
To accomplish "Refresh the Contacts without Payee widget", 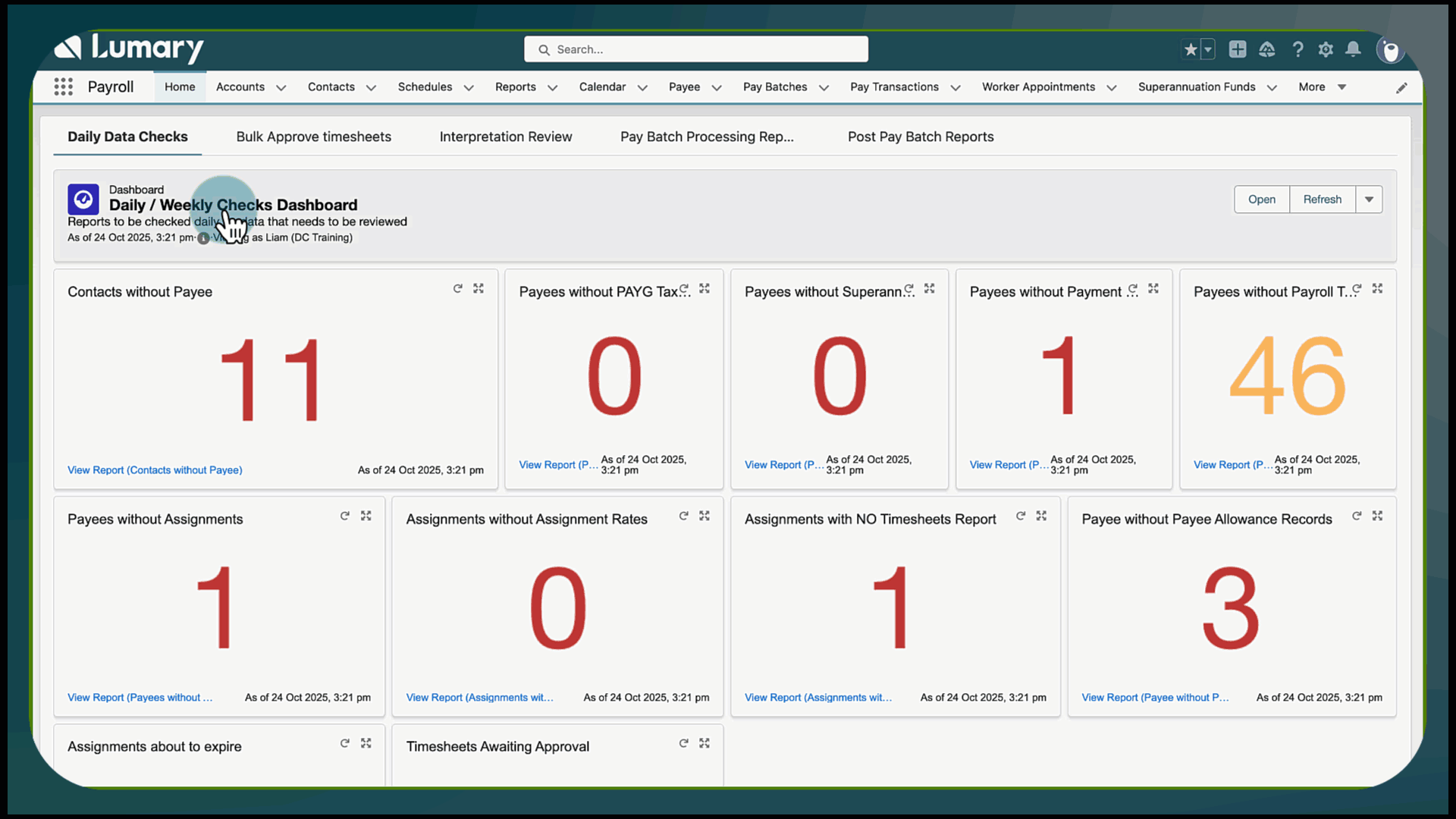I will coord(458,289).
